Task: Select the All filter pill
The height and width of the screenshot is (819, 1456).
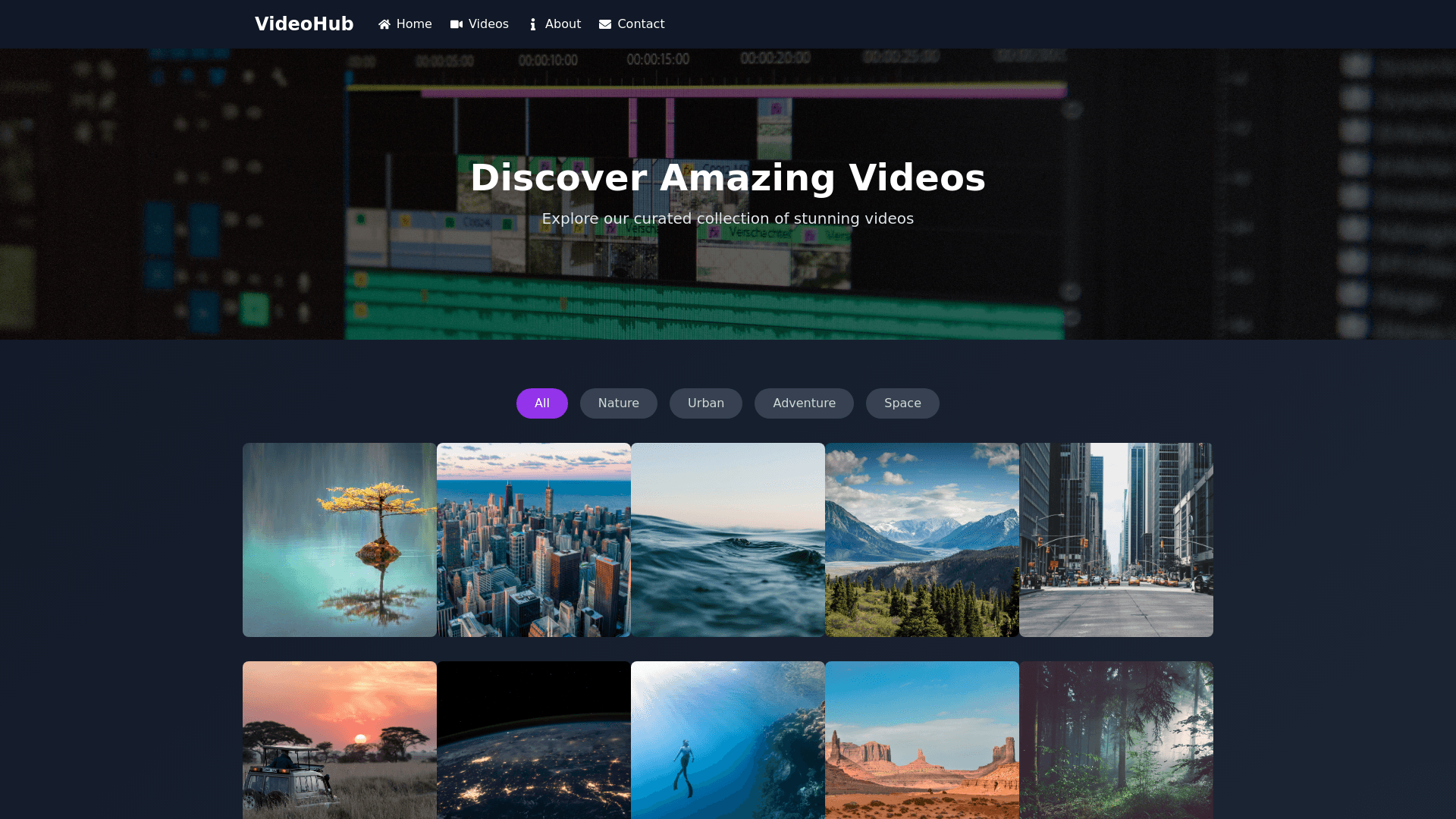Action: (541, 403)
